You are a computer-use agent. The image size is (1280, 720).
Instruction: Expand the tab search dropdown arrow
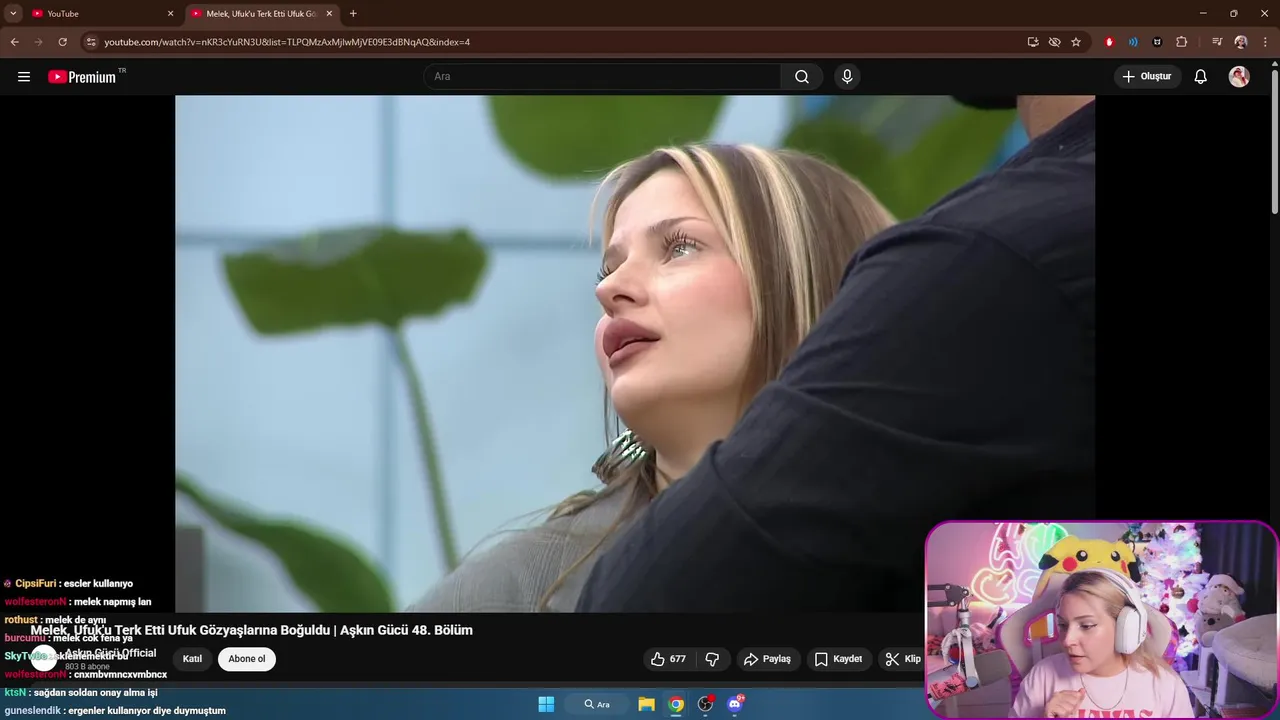[13, 13]
